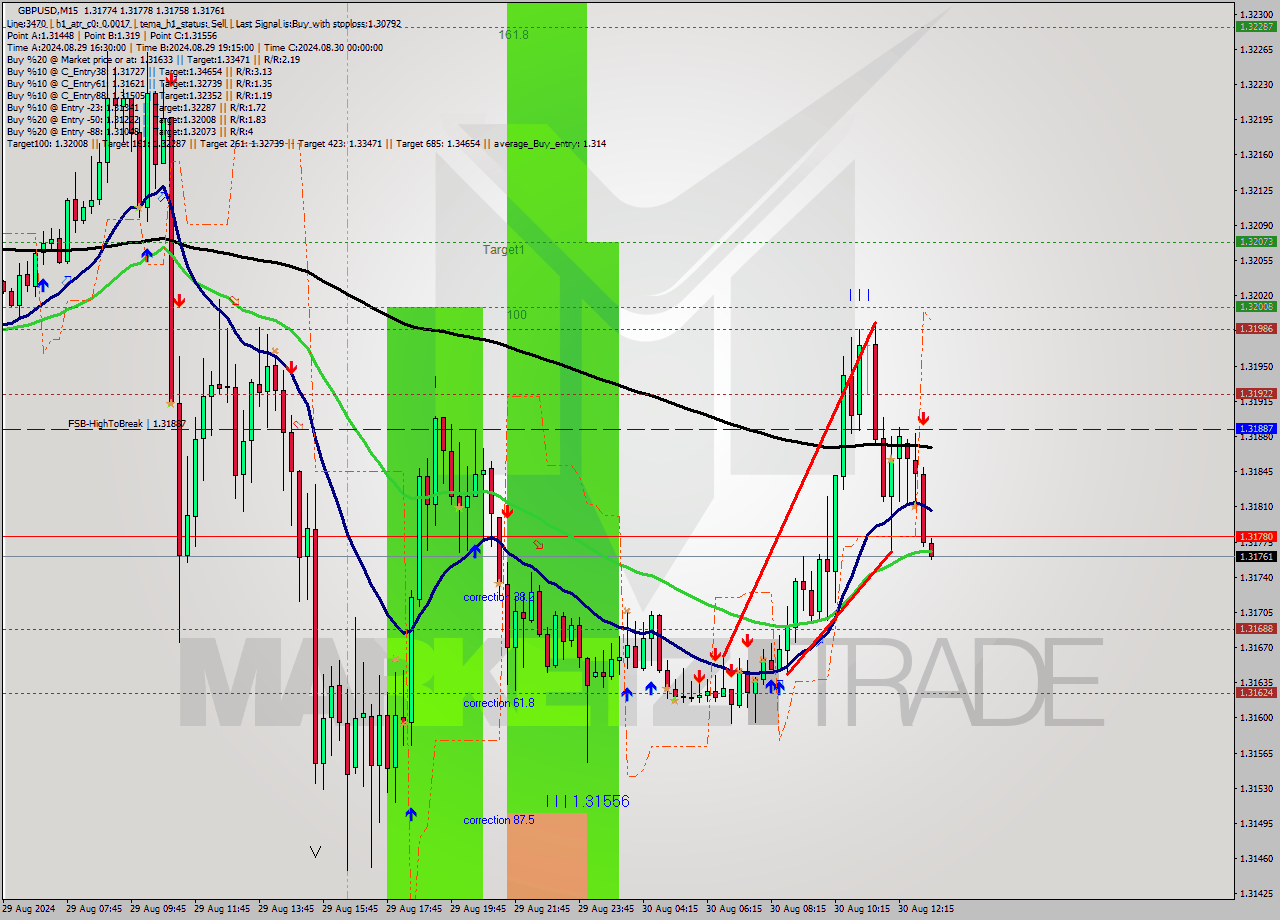Click the '29 Aug 2024' time axis label
This screenshot has height=920, width=1280.
pos(28,909)
